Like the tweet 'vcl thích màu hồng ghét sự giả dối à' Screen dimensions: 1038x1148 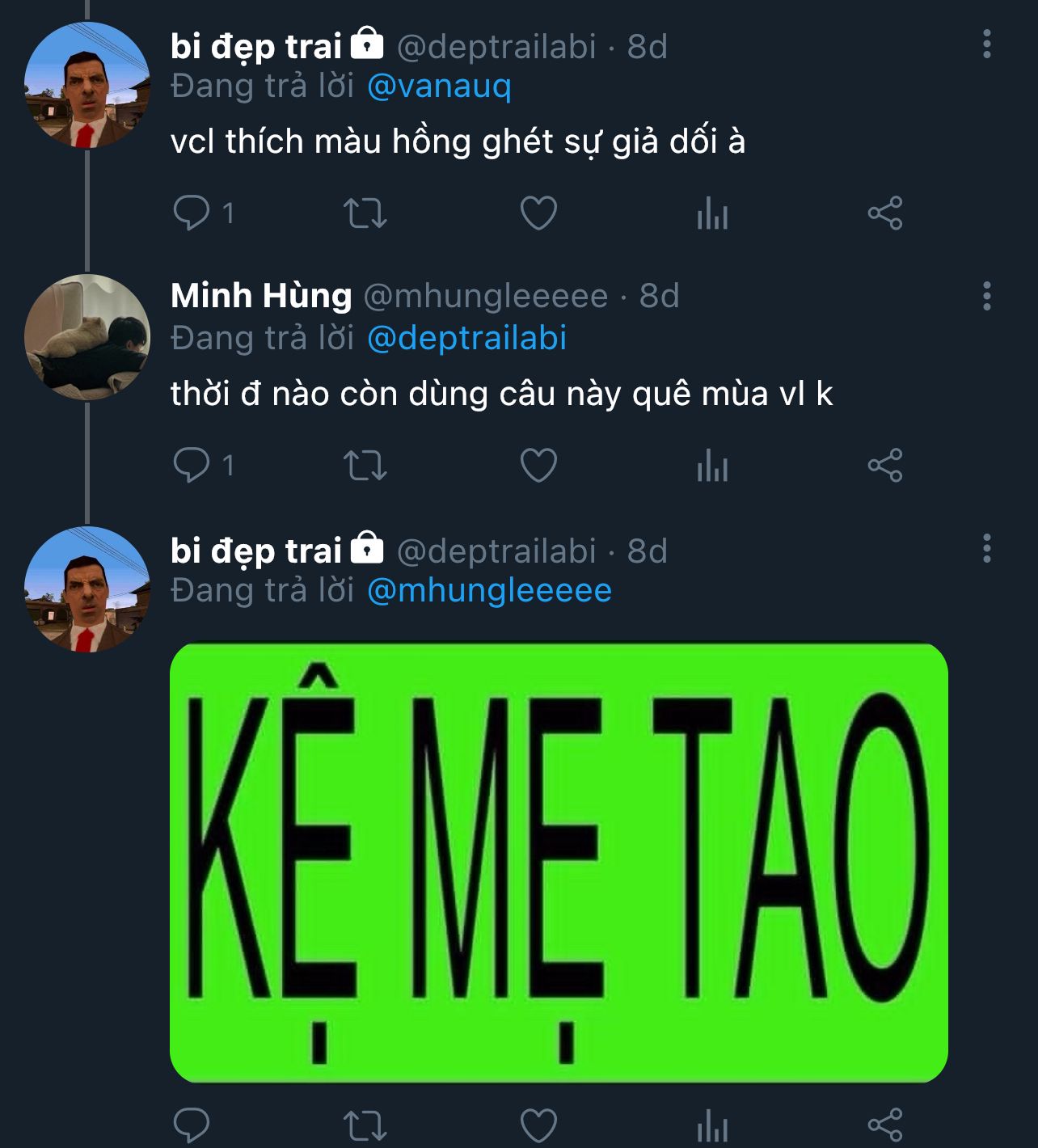(x=538, y=213)
